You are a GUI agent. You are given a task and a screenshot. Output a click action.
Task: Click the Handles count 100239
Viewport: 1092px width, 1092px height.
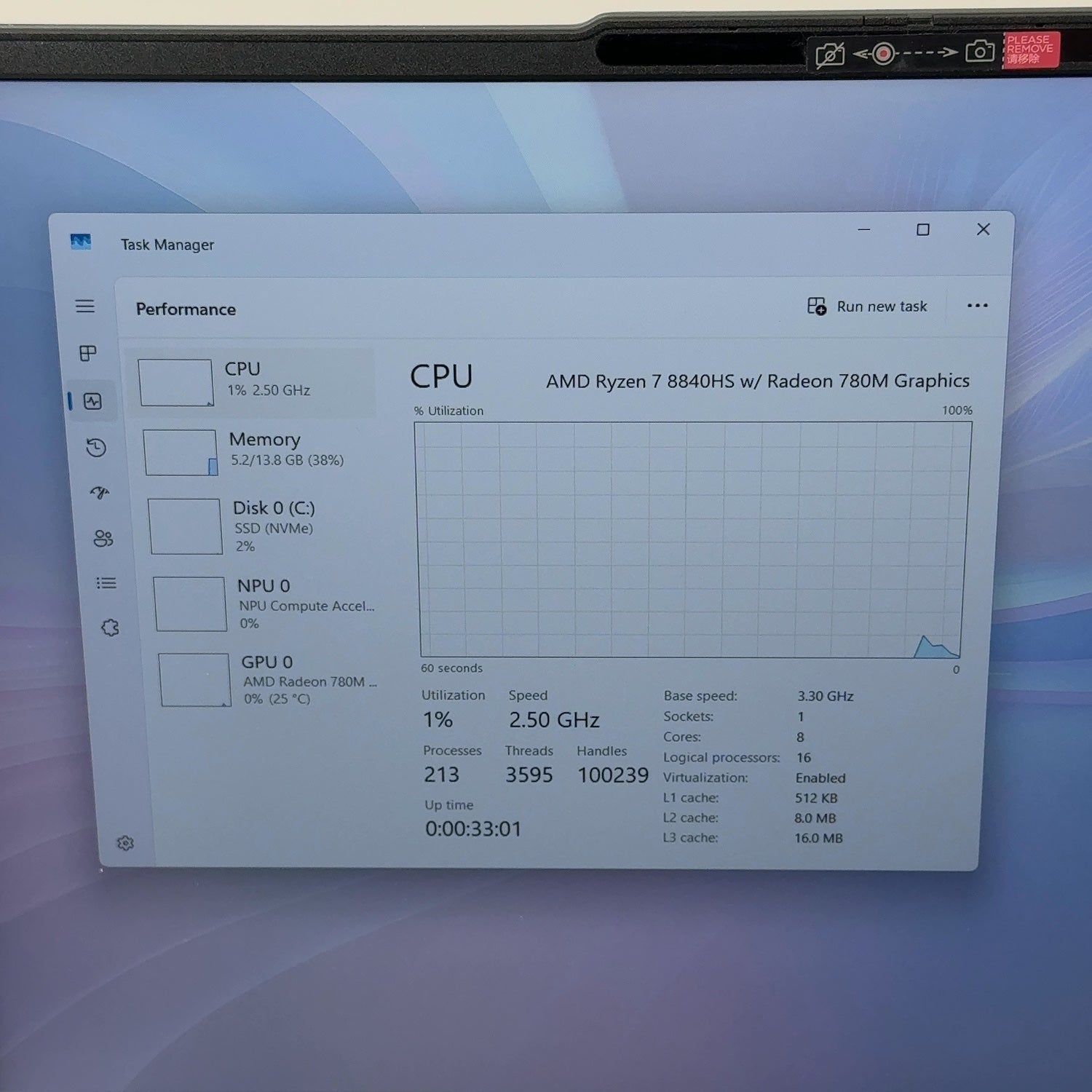point(613,775)
